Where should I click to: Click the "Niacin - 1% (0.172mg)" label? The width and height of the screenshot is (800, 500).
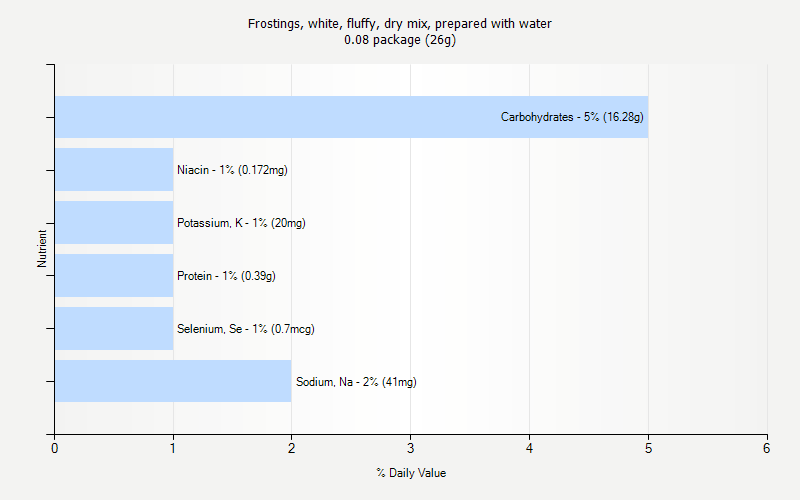(x=232, y=170)
